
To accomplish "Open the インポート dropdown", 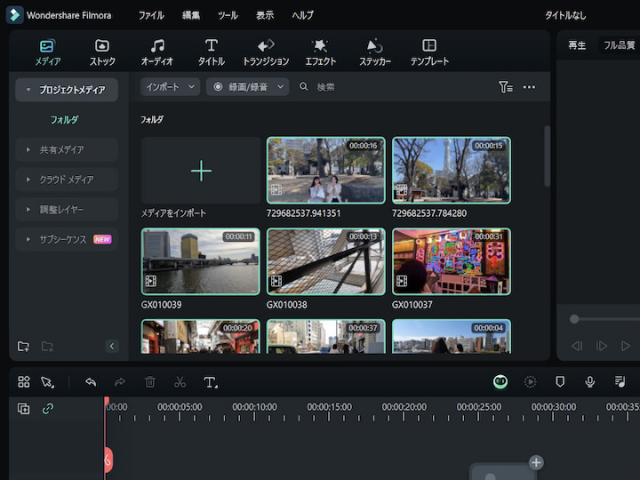I will point(171,87).
